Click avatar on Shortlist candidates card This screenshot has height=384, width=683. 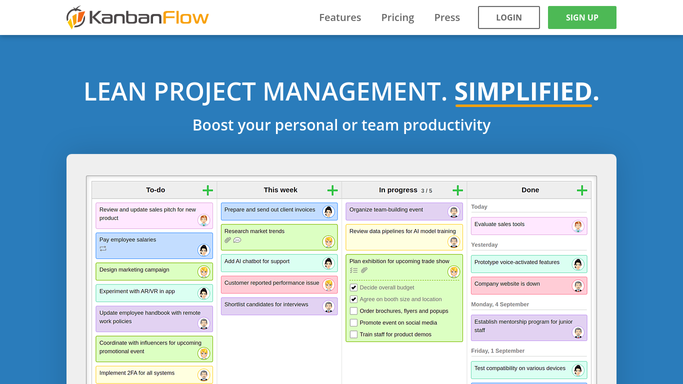(328, 307)
